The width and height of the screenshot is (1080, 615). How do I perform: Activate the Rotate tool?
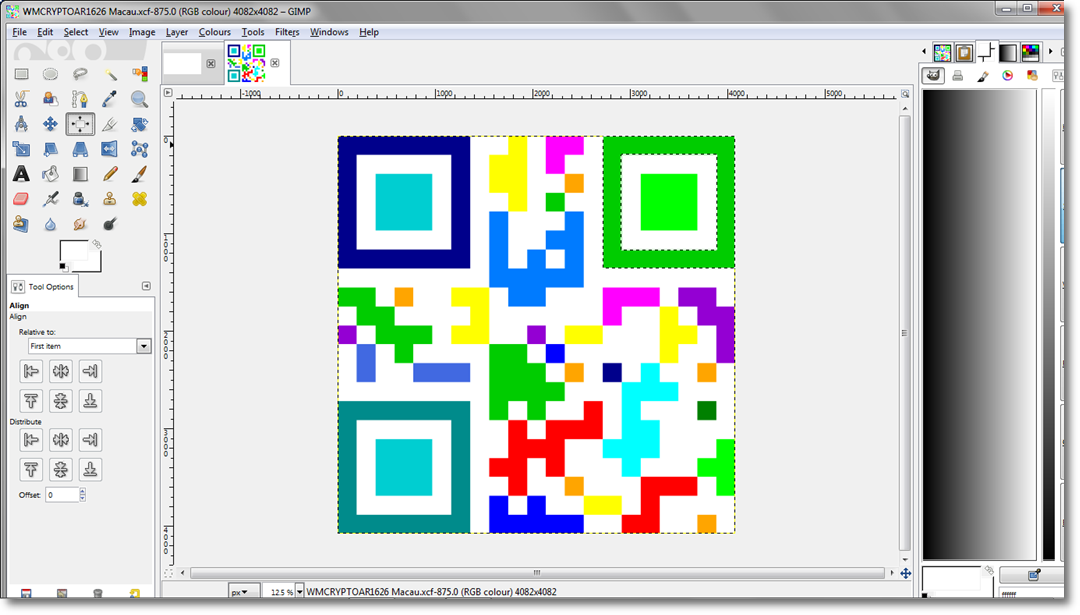pyautogui.click(x=139, y=124)
